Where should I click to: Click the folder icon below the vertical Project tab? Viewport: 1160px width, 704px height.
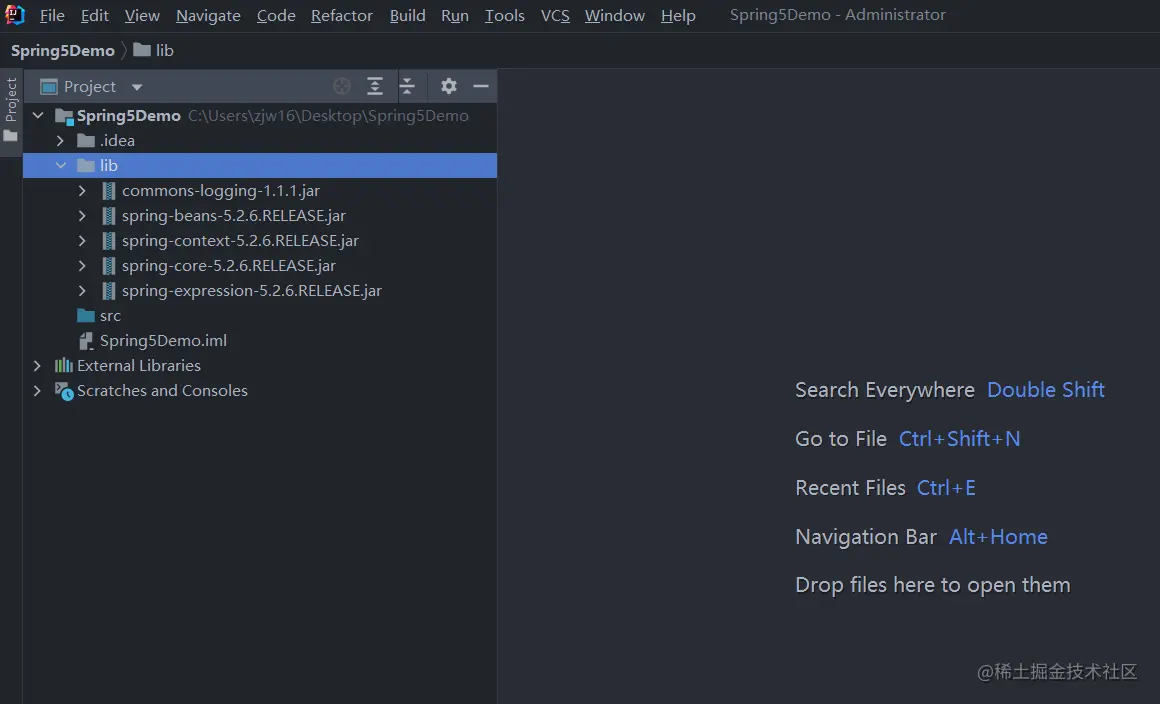coord(10,136)
